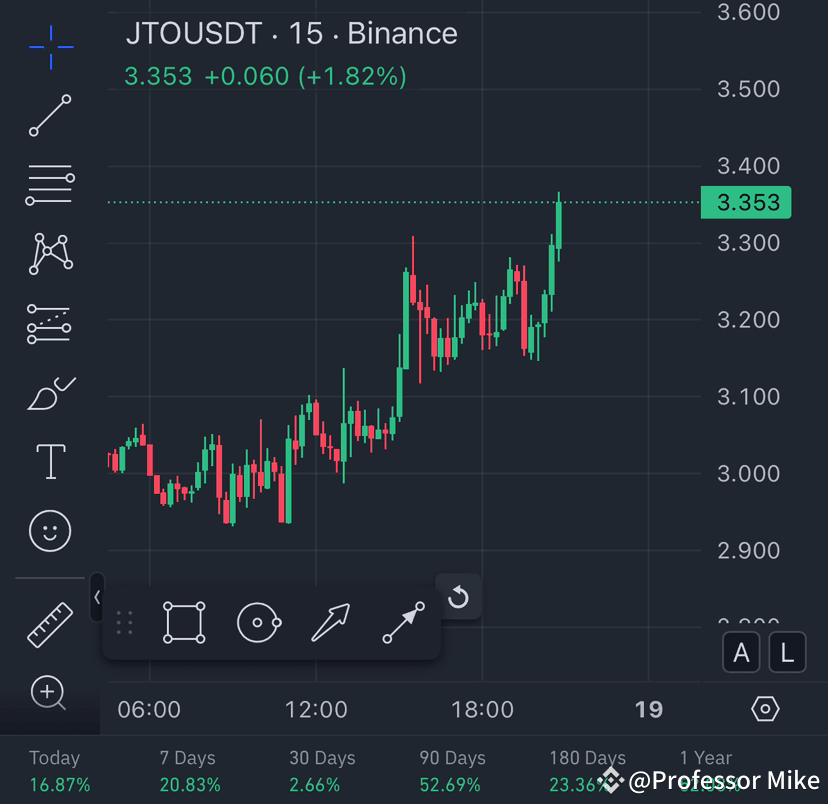This screenshot has width=828, height=804.
Task: Select the ruler measure tool
Action: click(49, 623)
